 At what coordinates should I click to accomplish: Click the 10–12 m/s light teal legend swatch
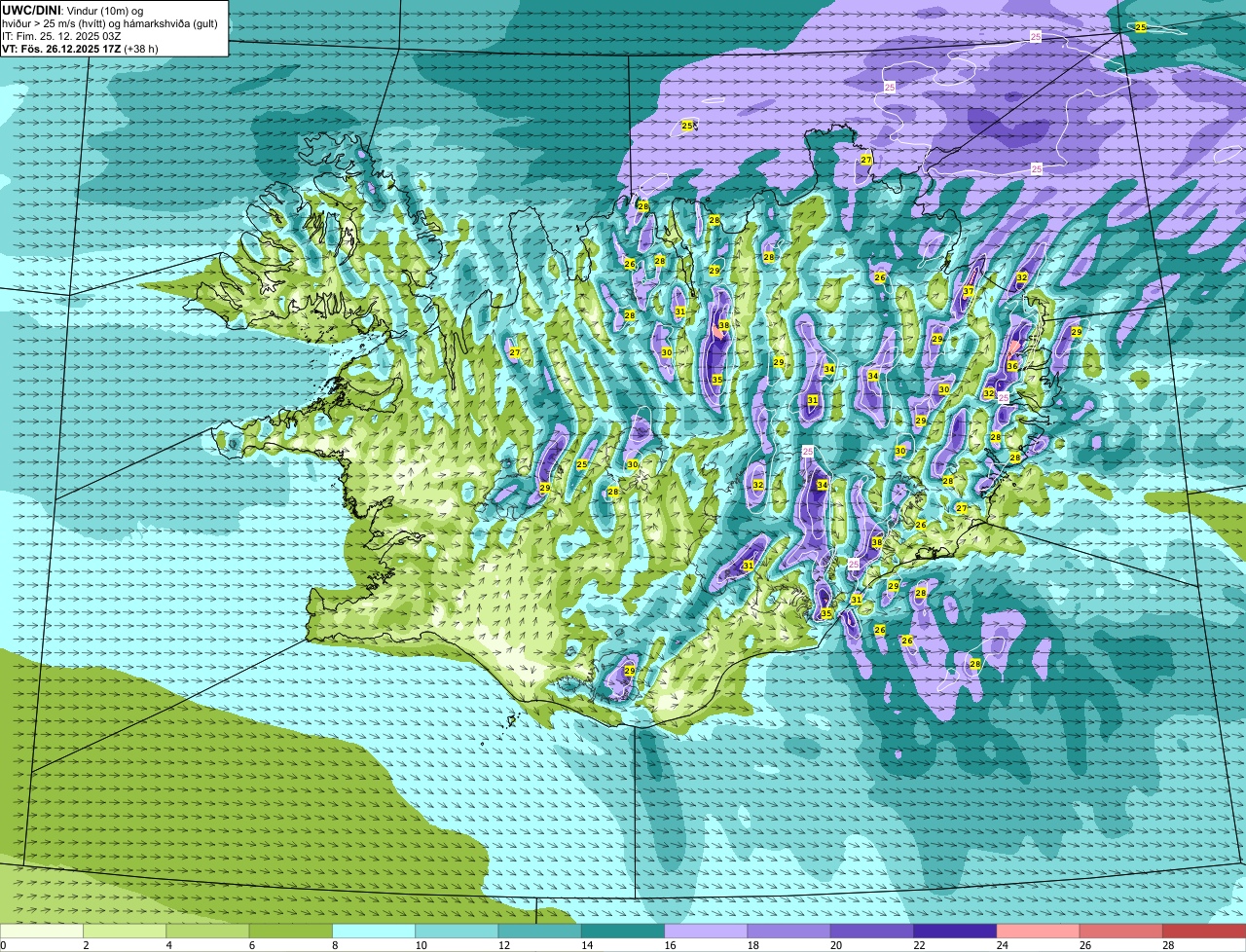click(x=457, y=931)
